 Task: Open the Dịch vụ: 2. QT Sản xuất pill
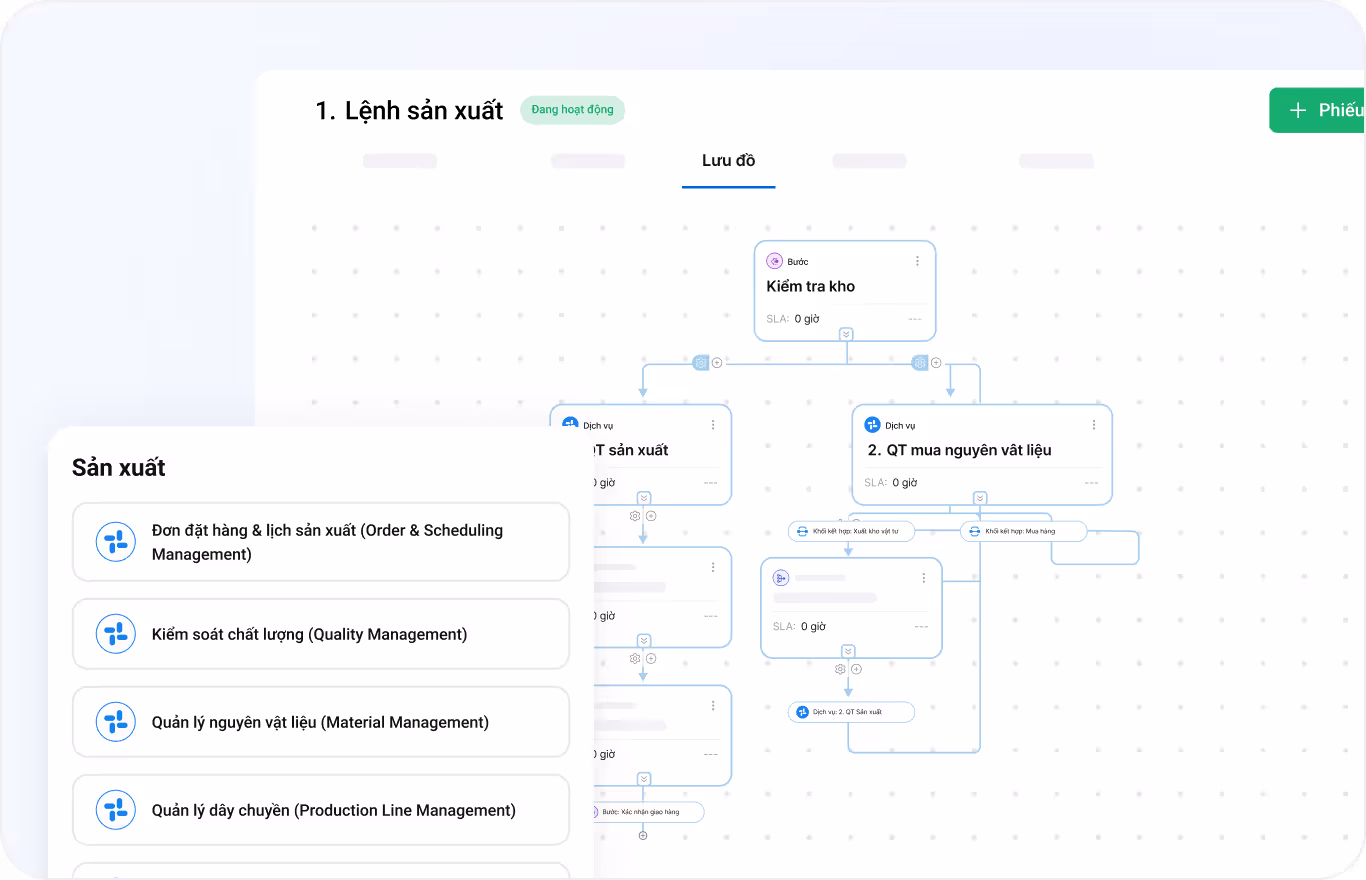[x=851, y=712]
